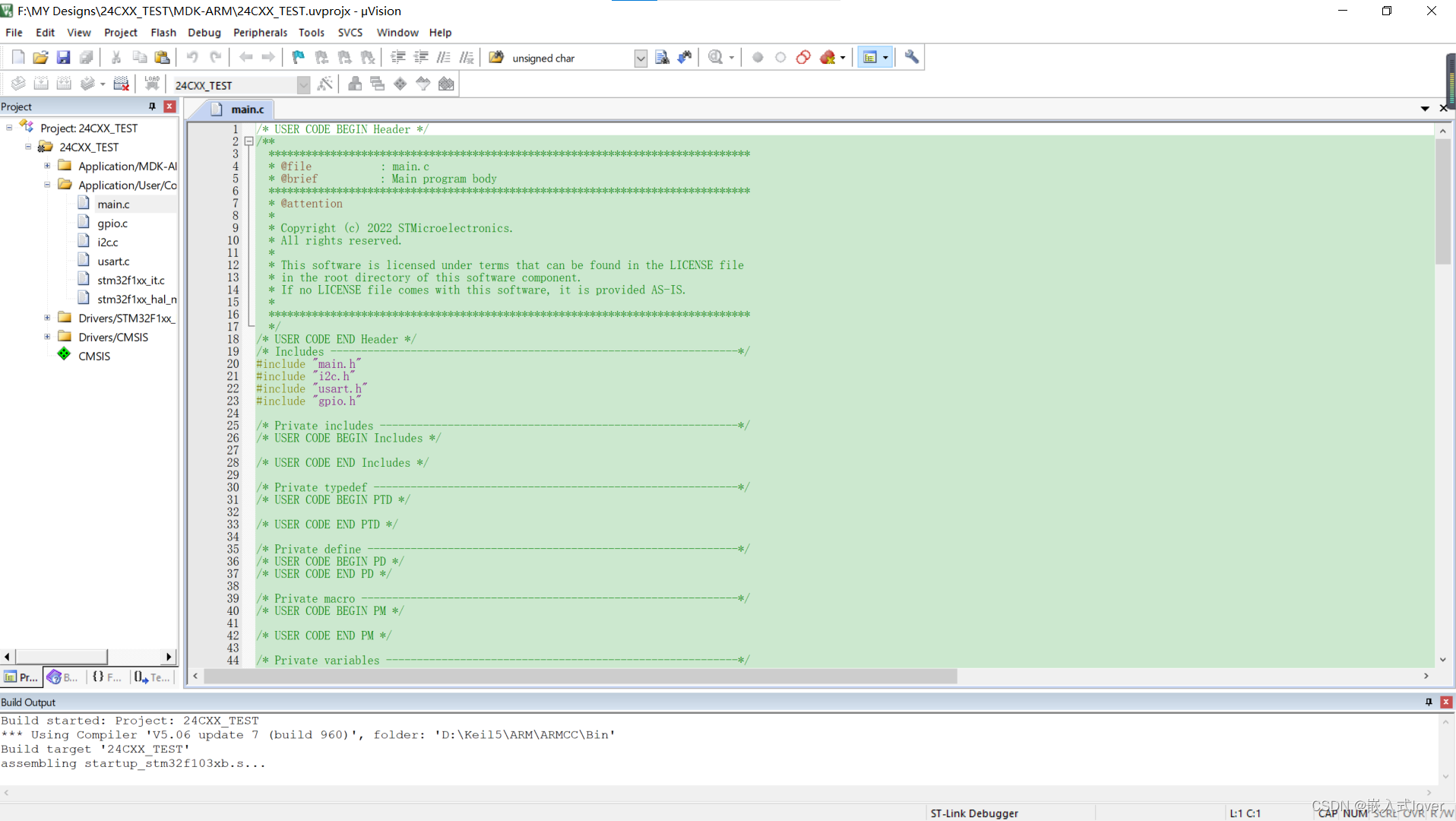This screenshot has height=821, width=1456.
Task: Select stm32f1xx_it.c in the project tree
Action: coord(131,280)
